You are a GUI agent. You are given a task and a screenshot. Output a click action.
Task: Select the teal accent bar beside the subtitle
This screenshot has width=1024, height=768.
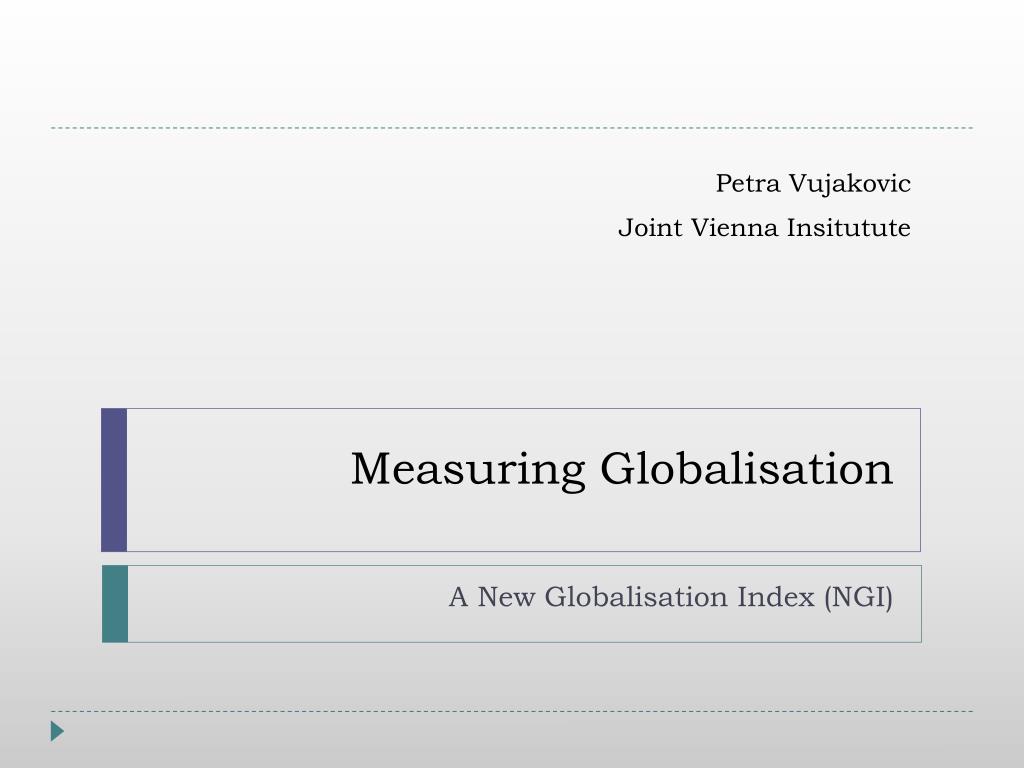coord(115,604)
